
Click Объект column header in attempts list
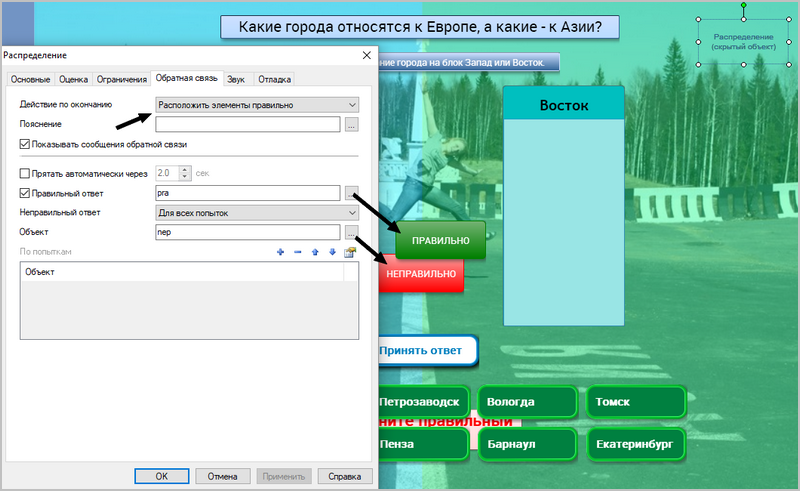click(x=184, y=272)
